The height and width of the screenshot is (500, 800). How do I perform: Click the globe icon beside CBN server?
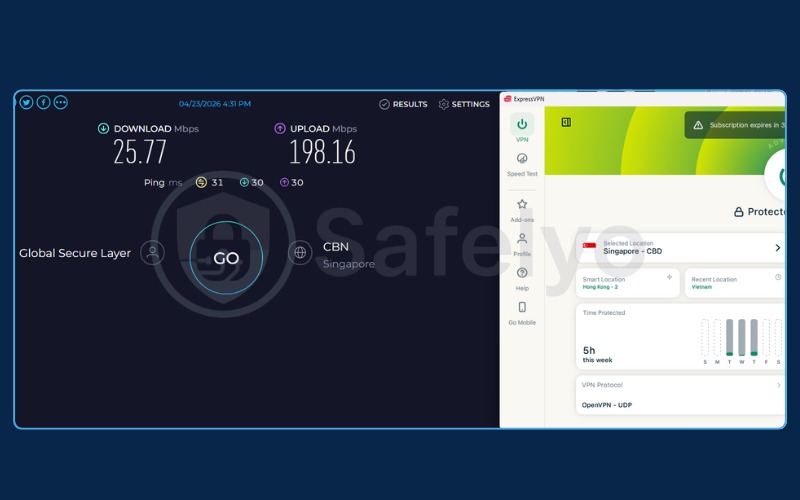click(x=300, y=253)
